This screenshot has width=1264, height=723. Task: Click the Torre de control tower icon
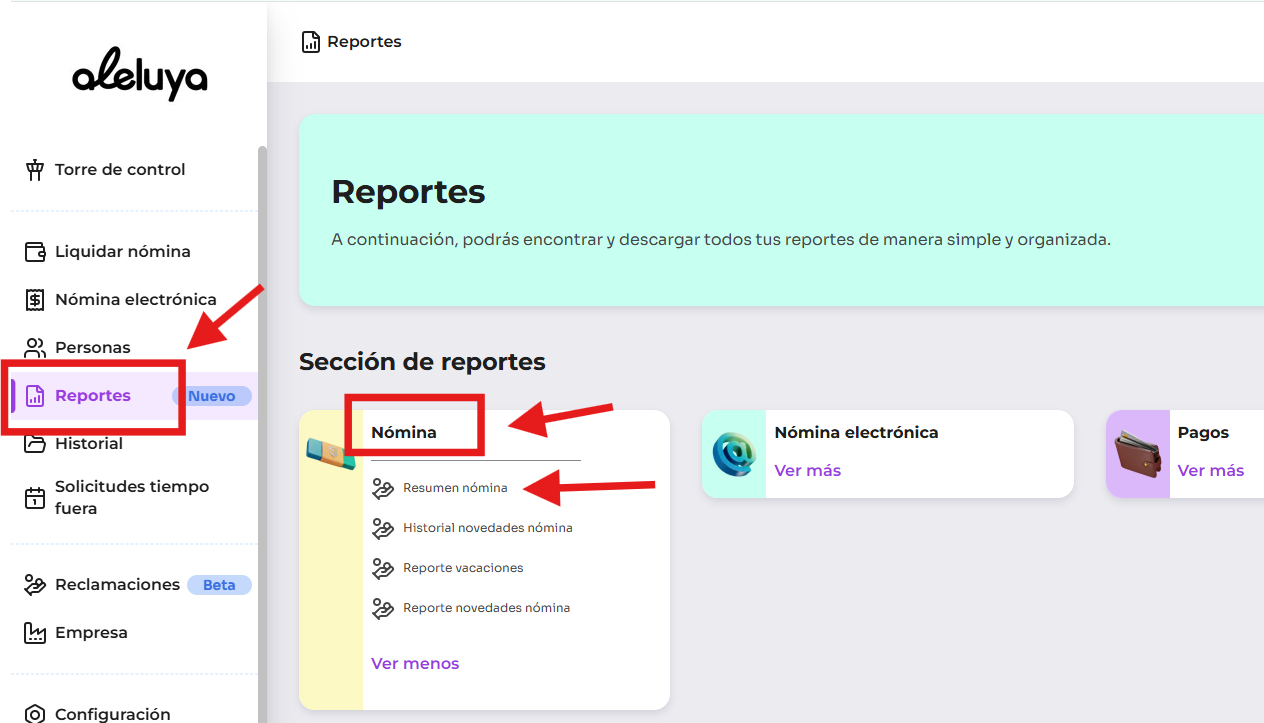pyautogui.click(x=36, y=170)
